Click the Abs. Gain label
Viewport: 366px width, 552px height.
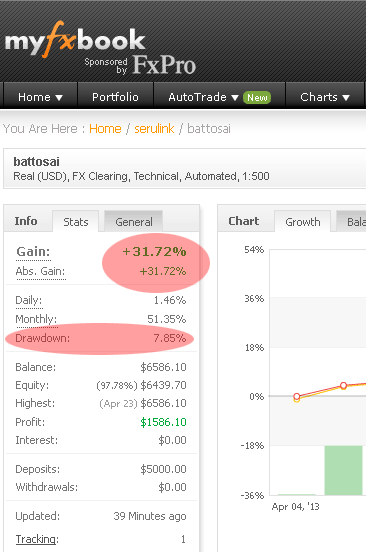(x=40, y=271)
